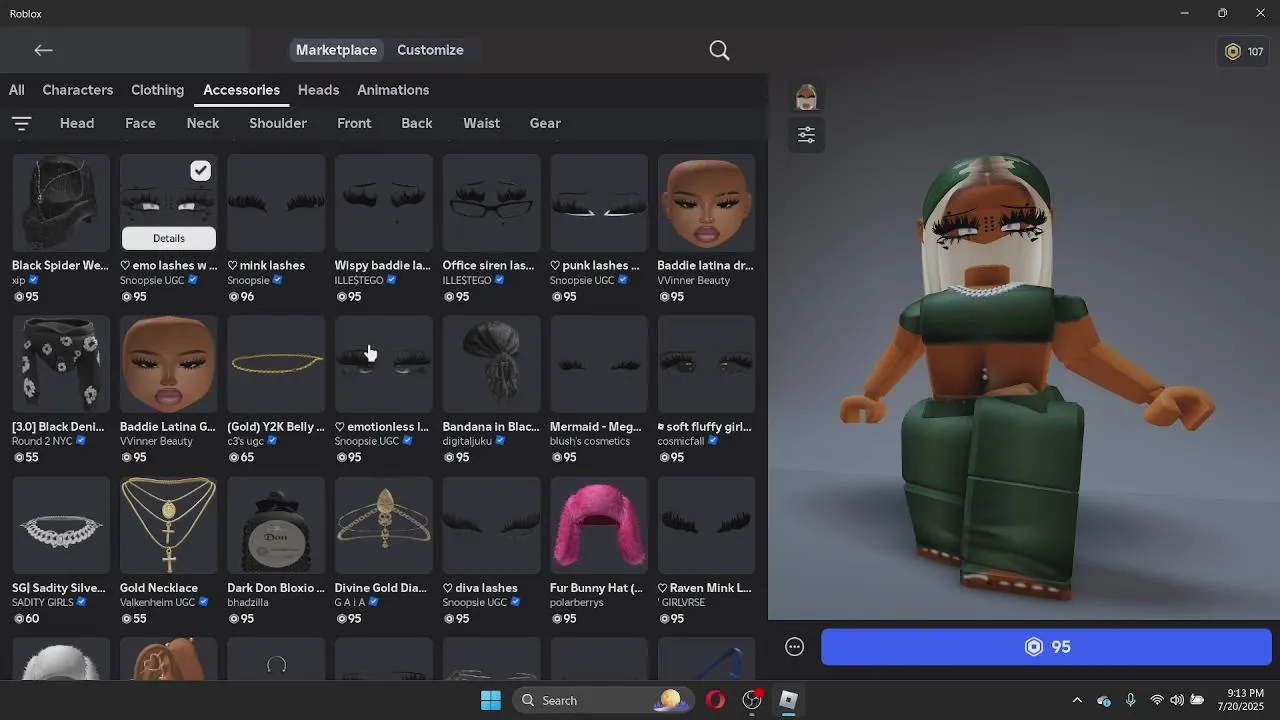The width and height of the screenshot is (1280, 720).
Task: Select the Bandana in Black hair thumbnail
Action: (491, 364)
